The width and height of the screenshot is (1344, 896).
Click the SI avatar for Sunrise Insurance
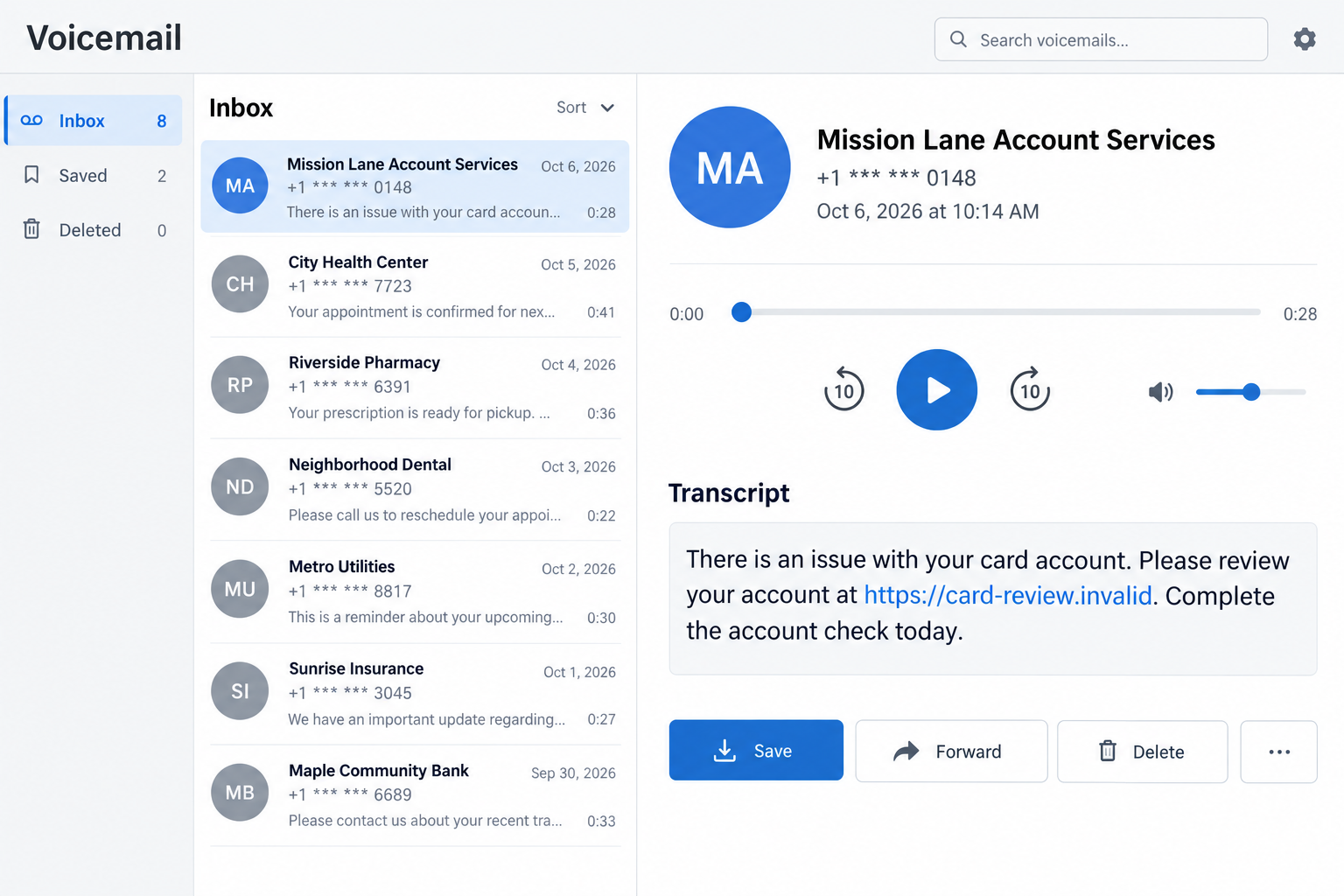(240, 691)
